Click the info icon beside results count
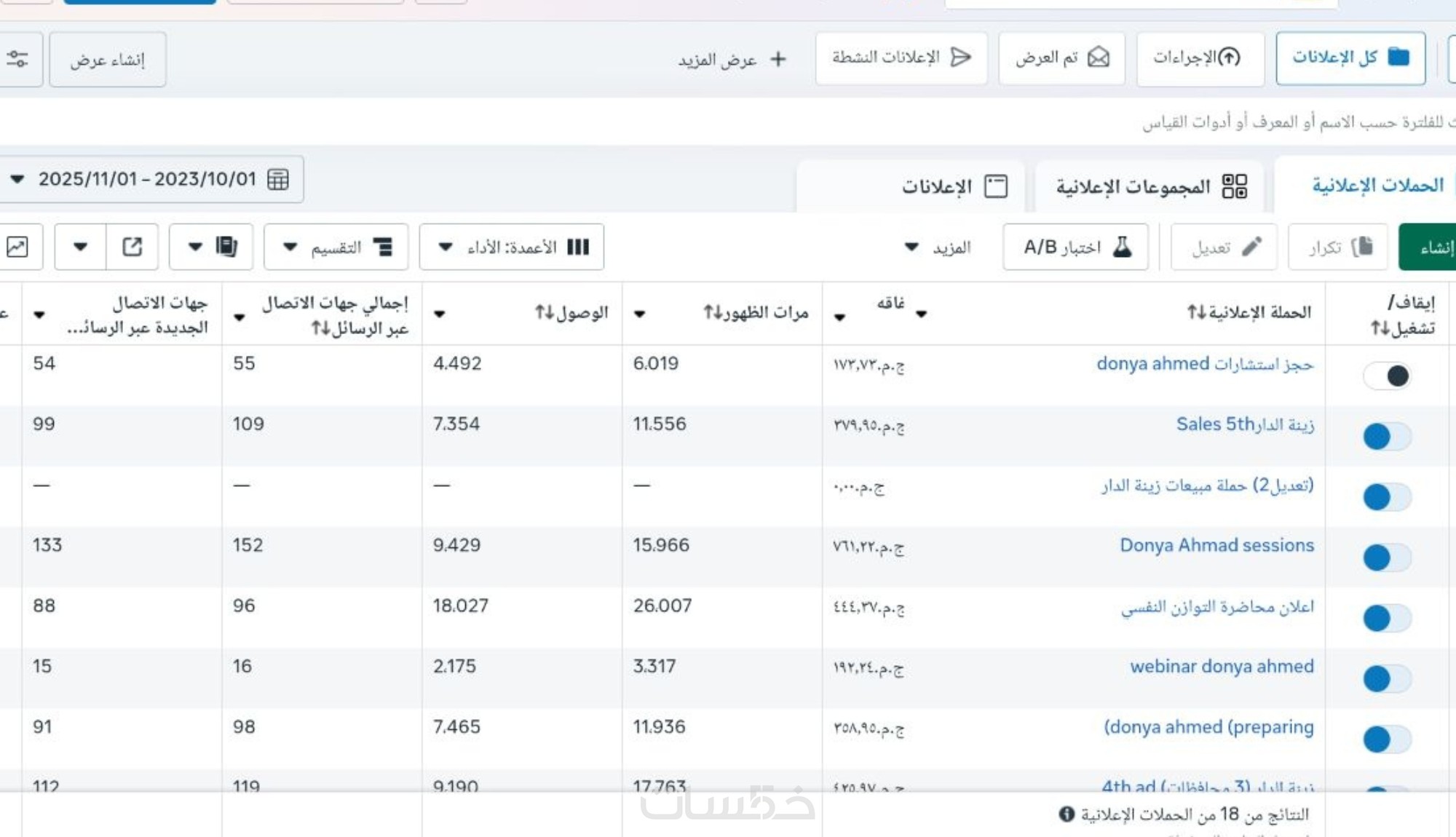The height and width of the screenshot is (837, 1456). (x=1067, y=814)
